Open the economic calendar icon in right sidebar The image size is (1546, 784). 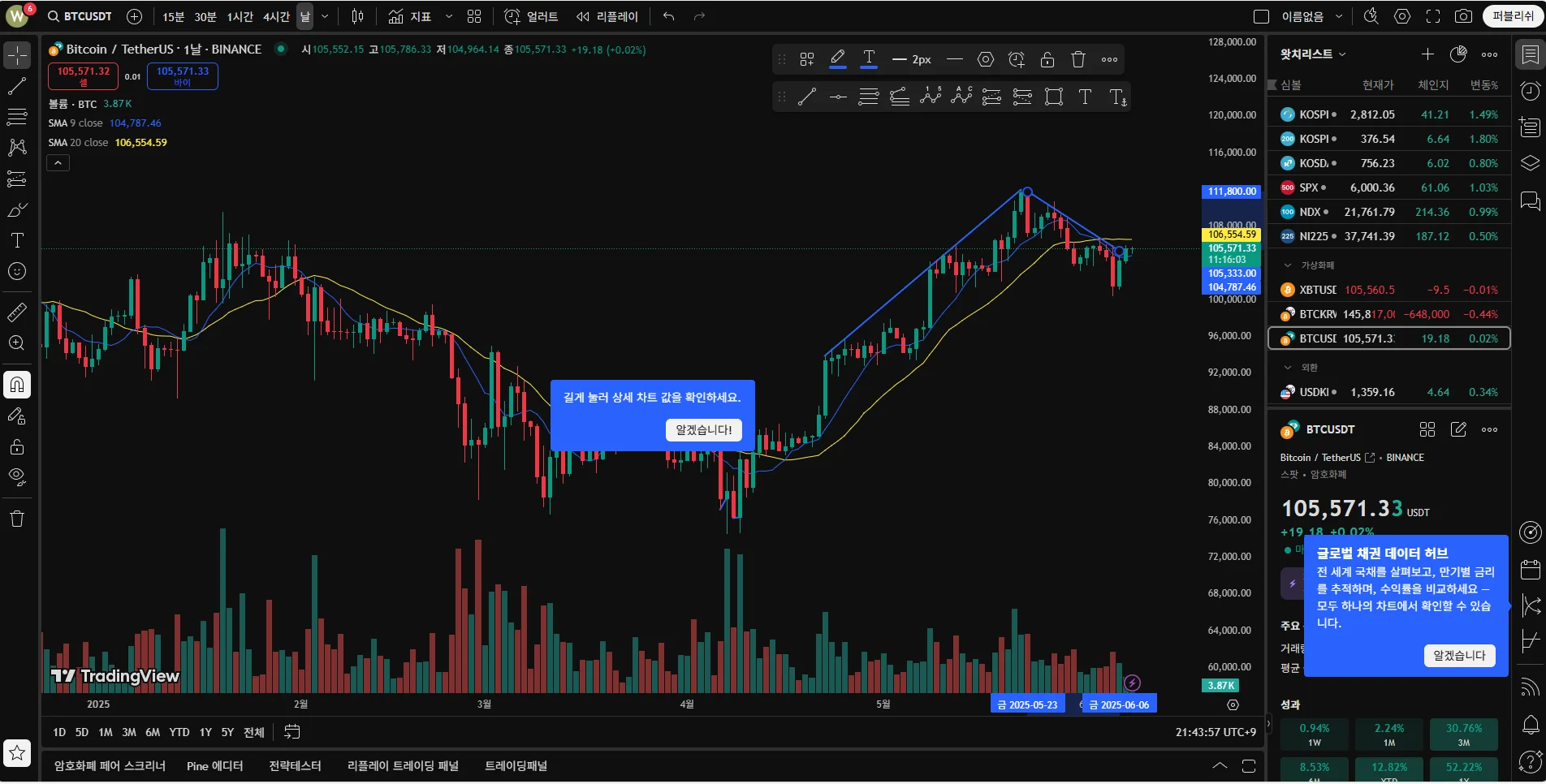1530,569
